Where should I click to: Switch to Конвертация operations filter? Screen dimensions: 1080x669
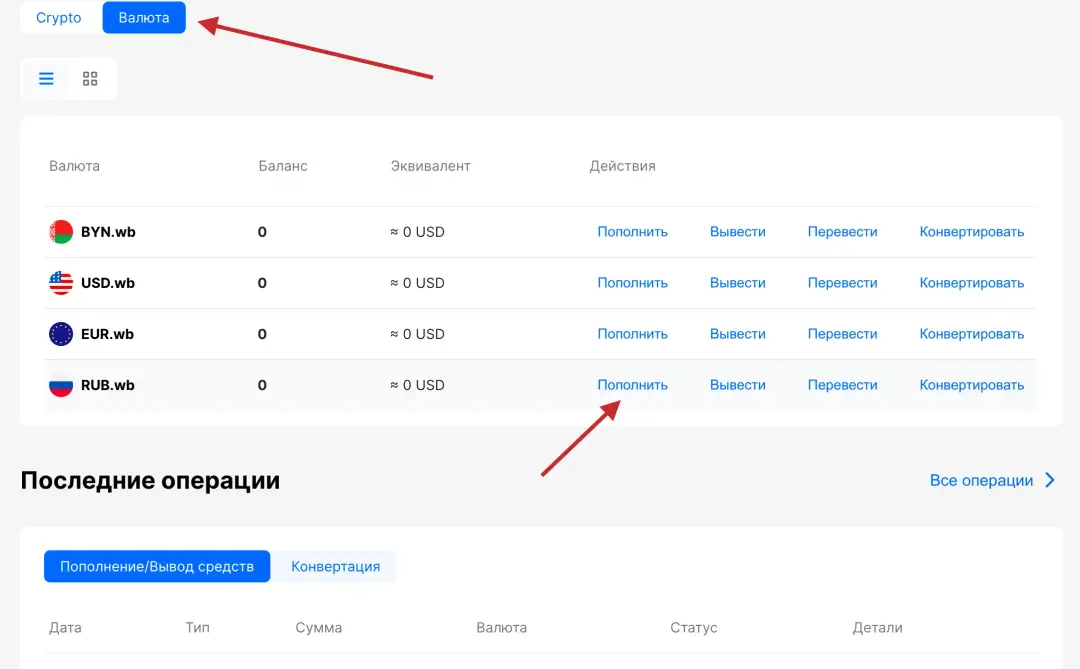click(335, 566)
